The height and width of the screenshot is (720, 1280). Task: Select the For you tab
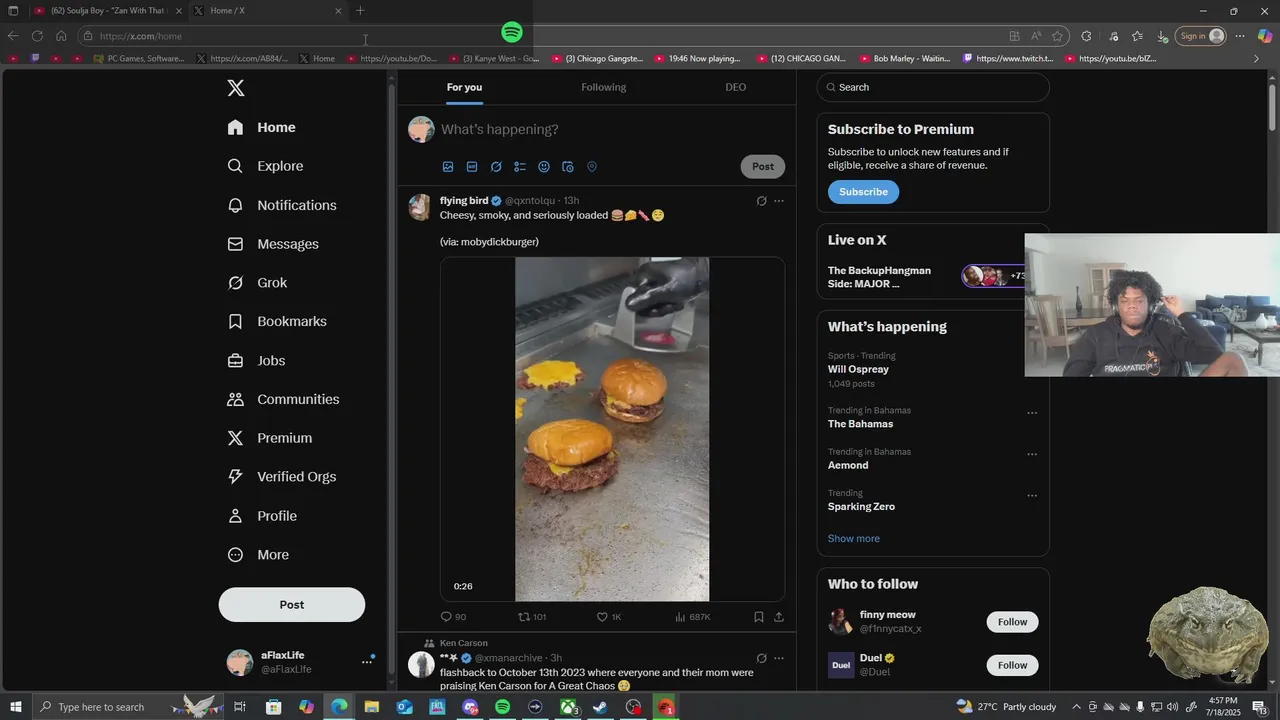tap(464, 87)
